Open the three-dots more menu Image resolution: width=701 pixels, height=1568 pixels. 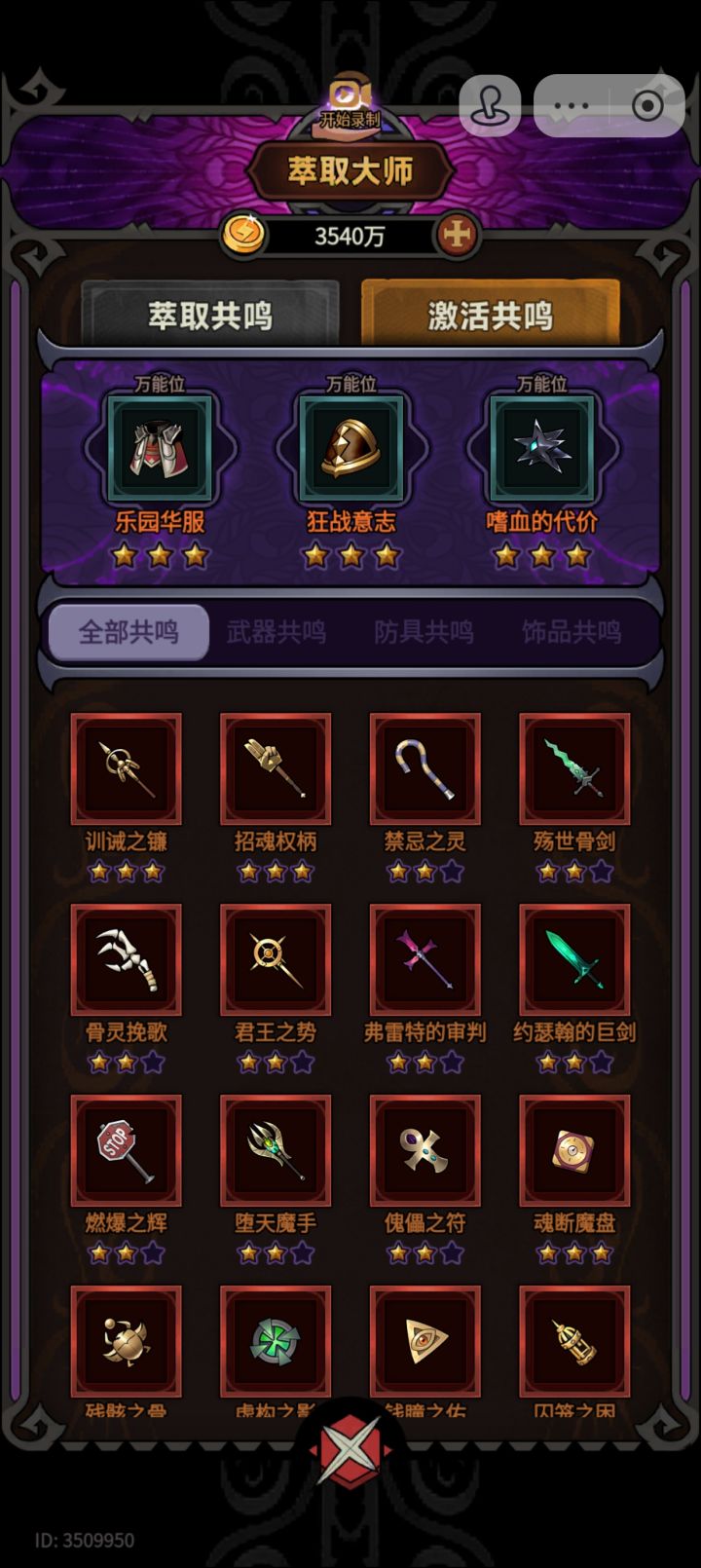(x=572, y=105)
